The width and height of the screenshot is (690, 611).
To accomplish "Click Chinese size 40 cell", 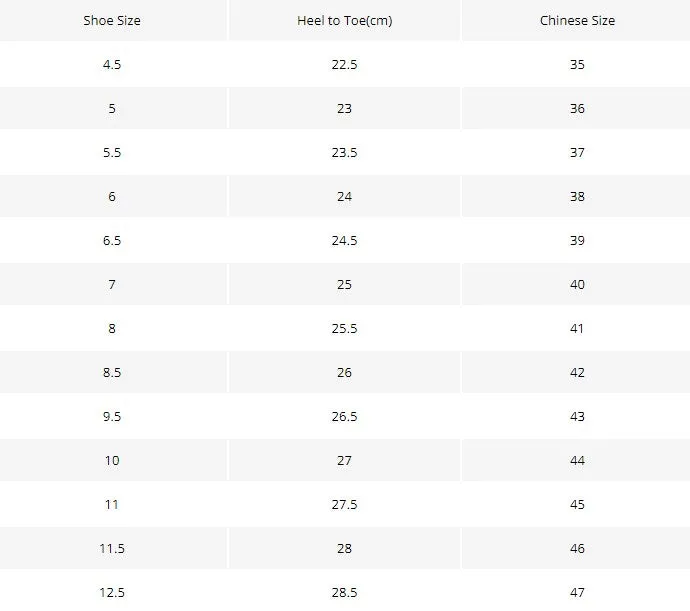I will click(x=577, y=284).
